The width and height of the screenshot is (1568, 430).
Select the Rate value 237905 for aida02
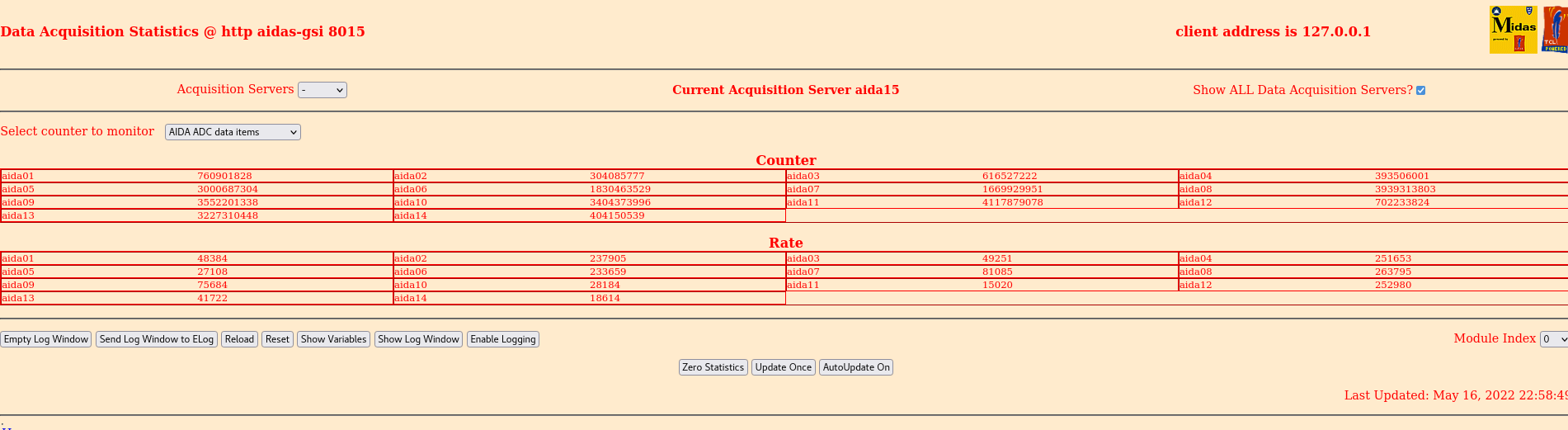pos(608,258)
